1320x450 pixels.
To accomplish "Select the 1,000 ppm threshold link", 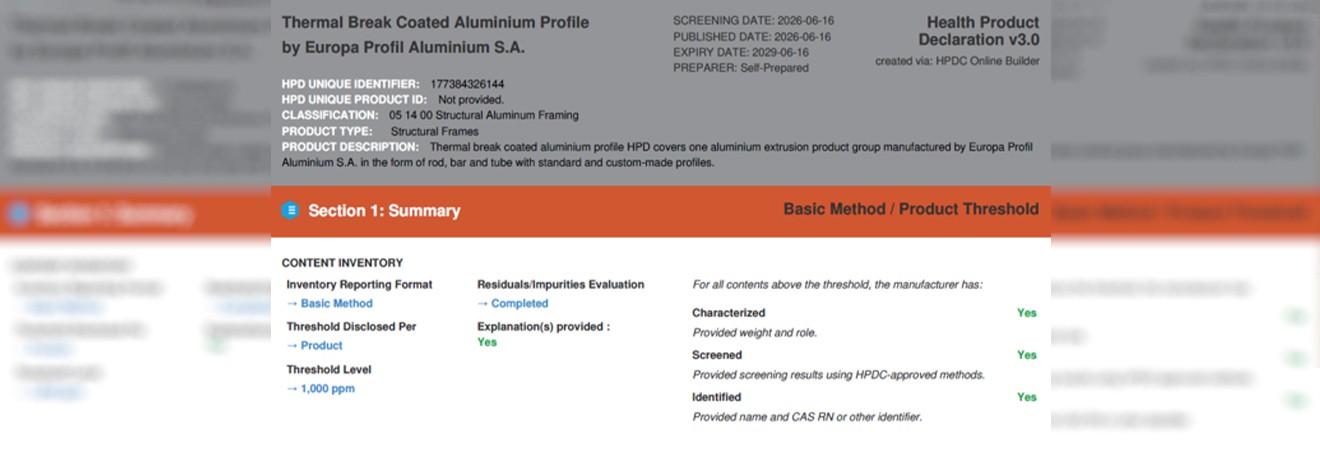I will pos(320,388).
